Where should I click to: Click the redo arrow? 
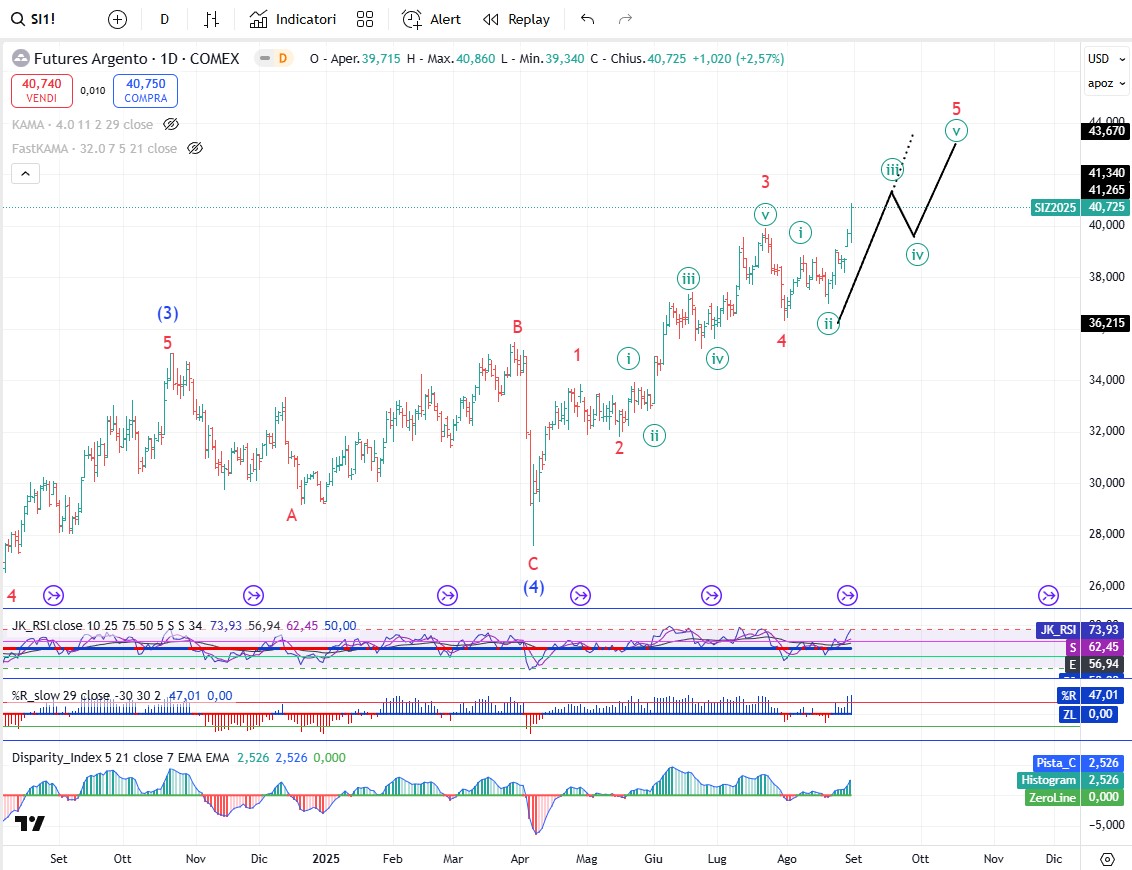pos(626,19)
